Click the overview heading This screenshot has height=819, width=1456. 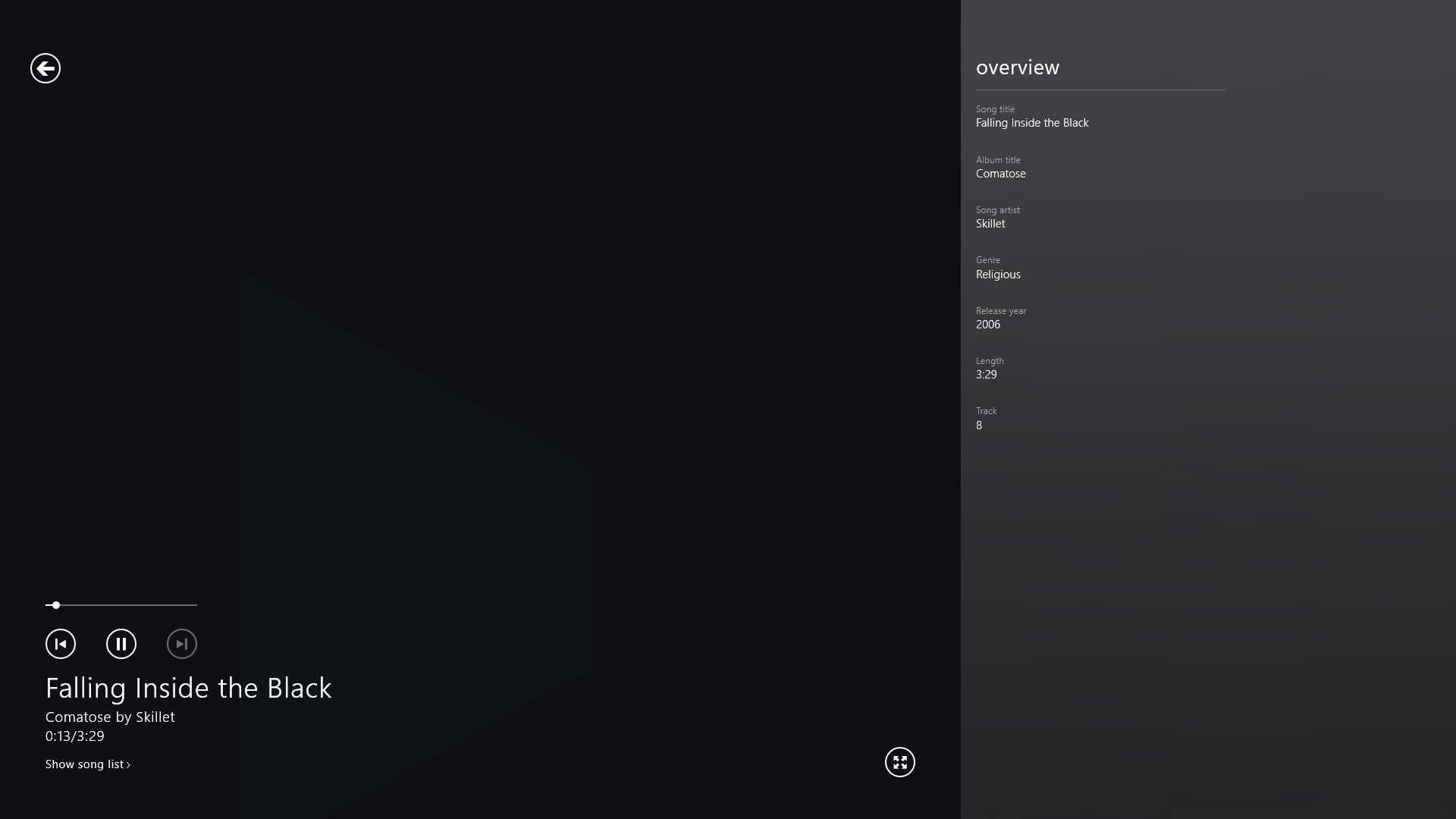(x=1018, y=67)
